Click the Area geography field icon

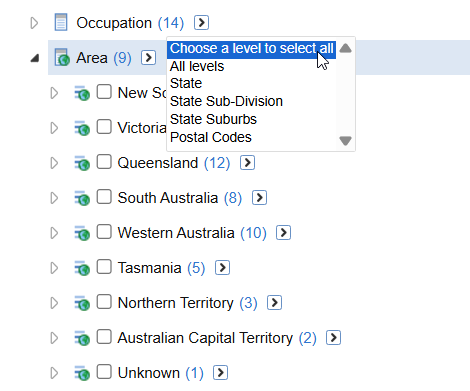(x=62, y=57)
